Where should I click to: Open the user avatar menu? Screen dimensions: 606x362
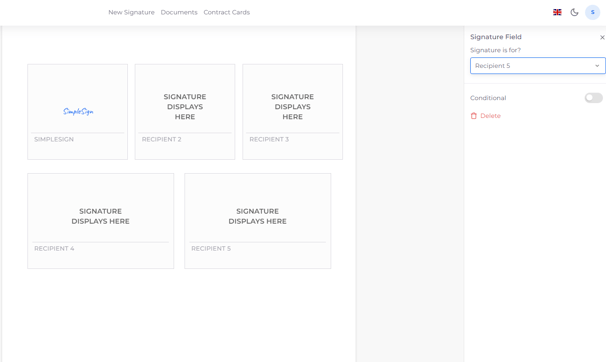(592, 12)
